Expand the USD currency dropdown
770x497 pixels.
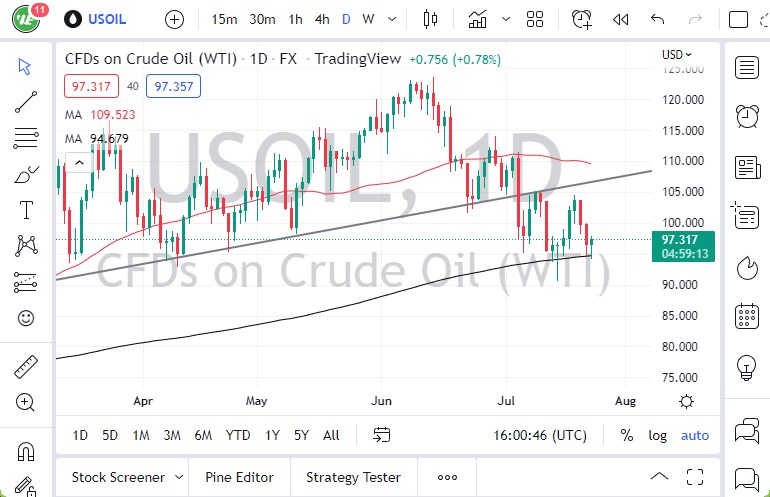coord(677,55)
